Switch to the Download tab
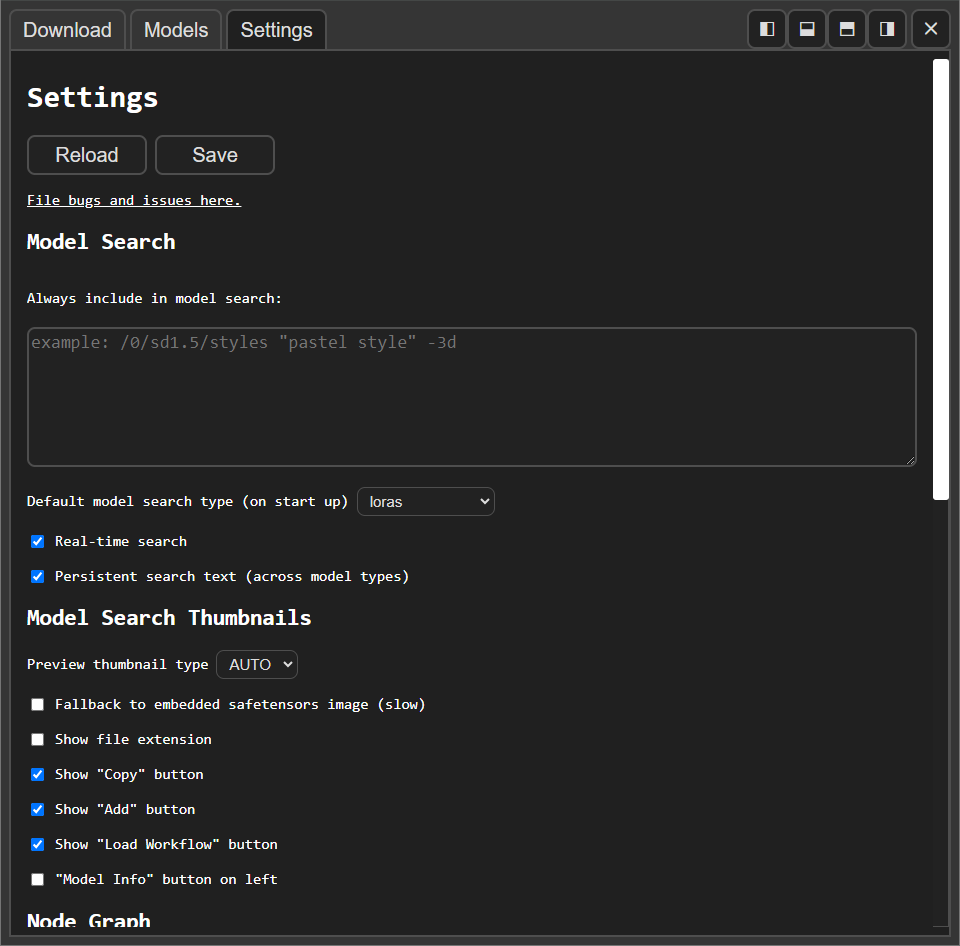960x946 pixels. tap(67, 30)
